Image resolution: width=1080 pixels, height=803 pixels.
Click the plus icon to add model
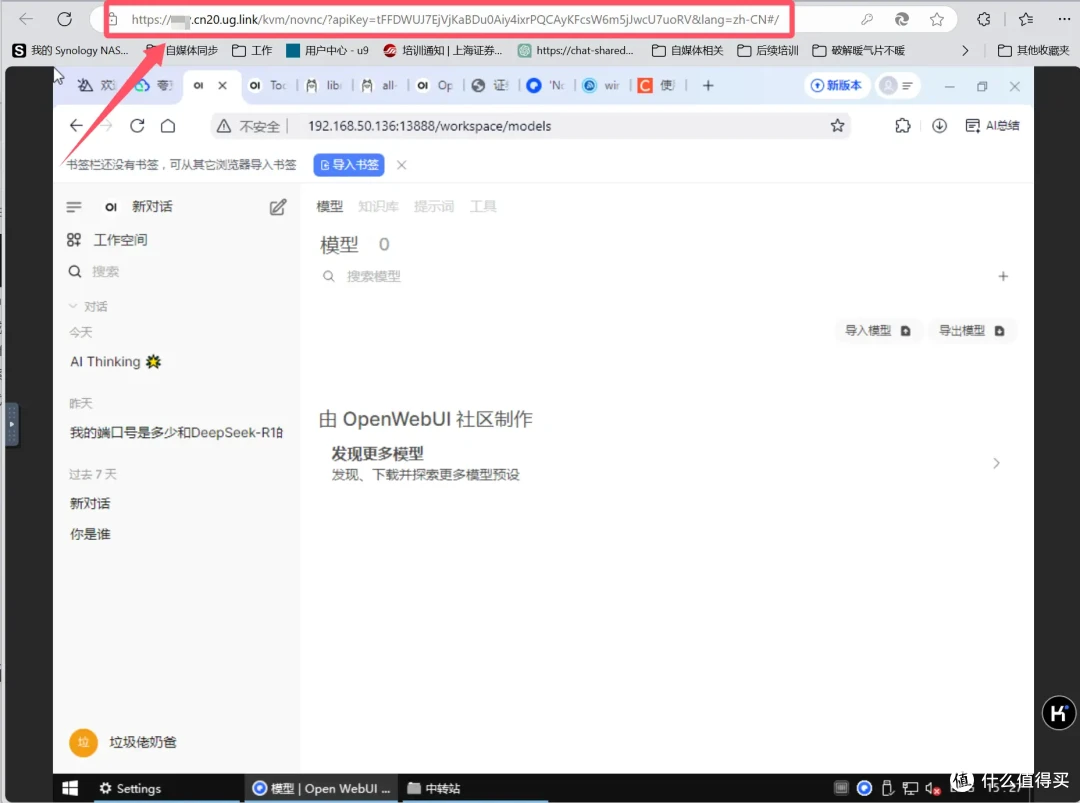coord(1003,277)
